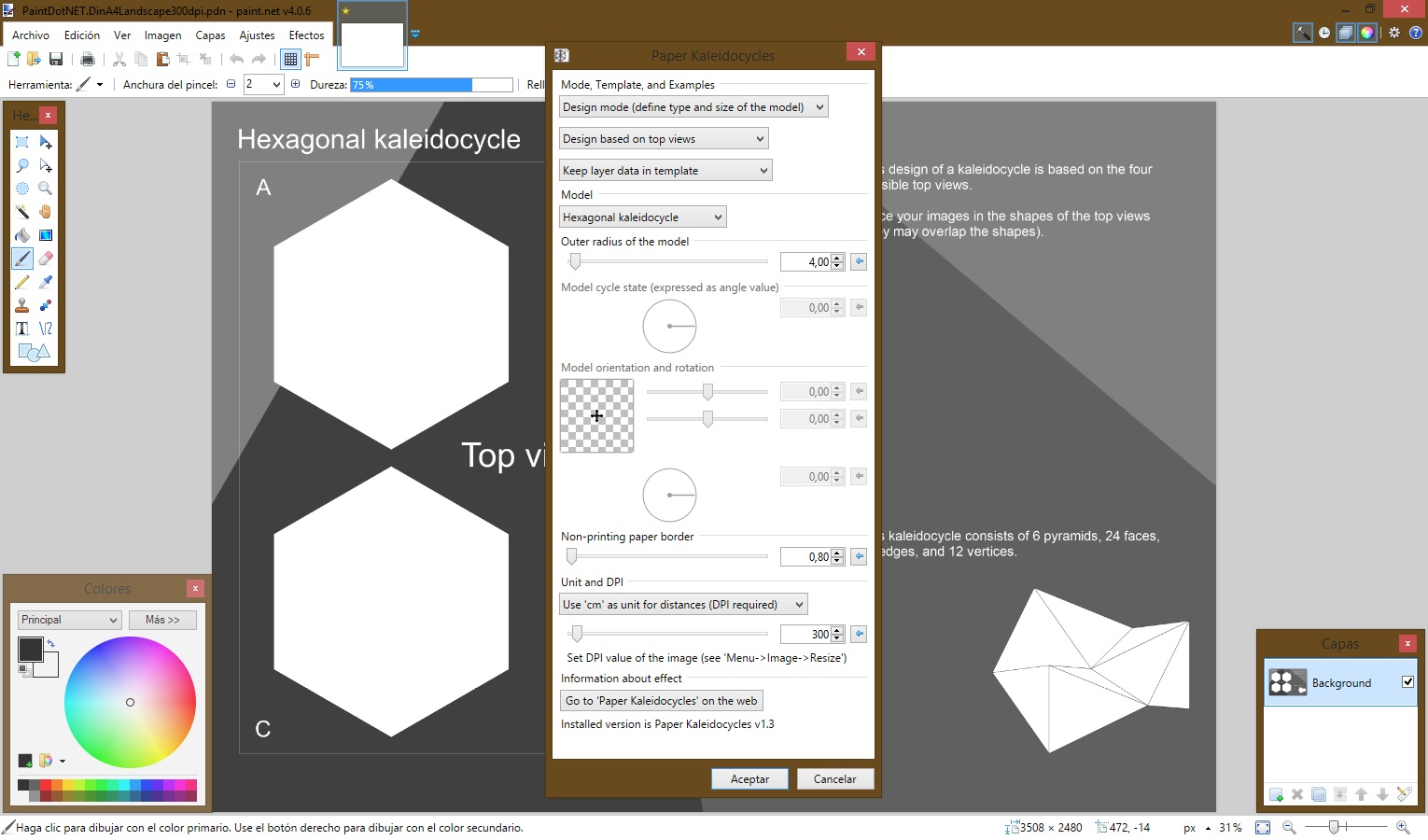
Task: Reset the DPI value
Action: pos(859,634)
